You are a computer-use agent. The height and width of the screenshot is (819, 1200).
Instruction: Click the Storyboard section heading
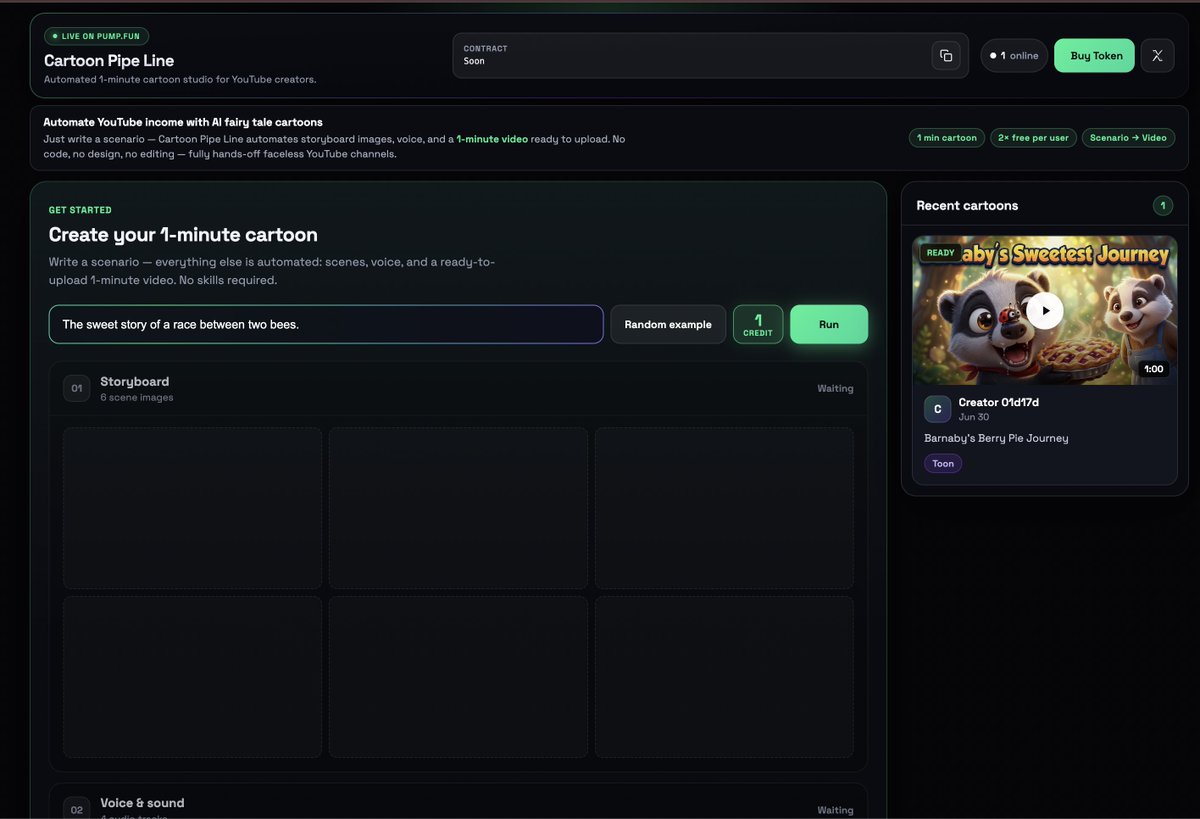point(135,382)
